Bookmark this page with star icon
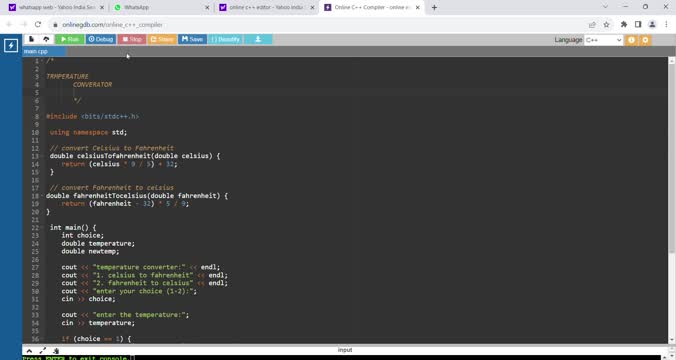The height and width of the screenshot is (360, 676). [x=606, y=25]
